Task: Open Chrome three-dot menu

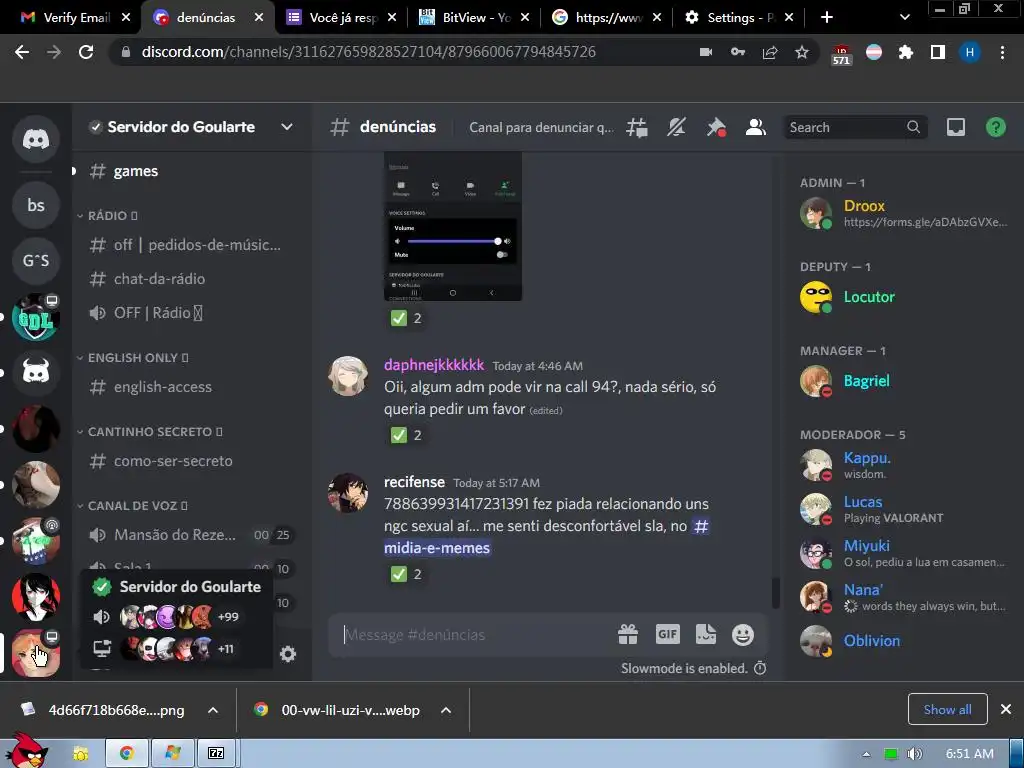Action: [x=1002, y=52]
